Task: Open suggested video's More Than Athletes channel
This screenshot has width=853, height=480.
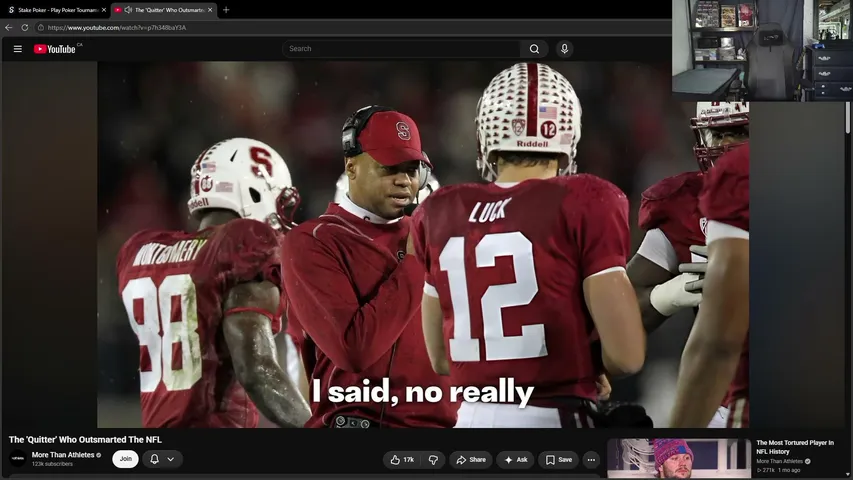Action: (780, 461)
